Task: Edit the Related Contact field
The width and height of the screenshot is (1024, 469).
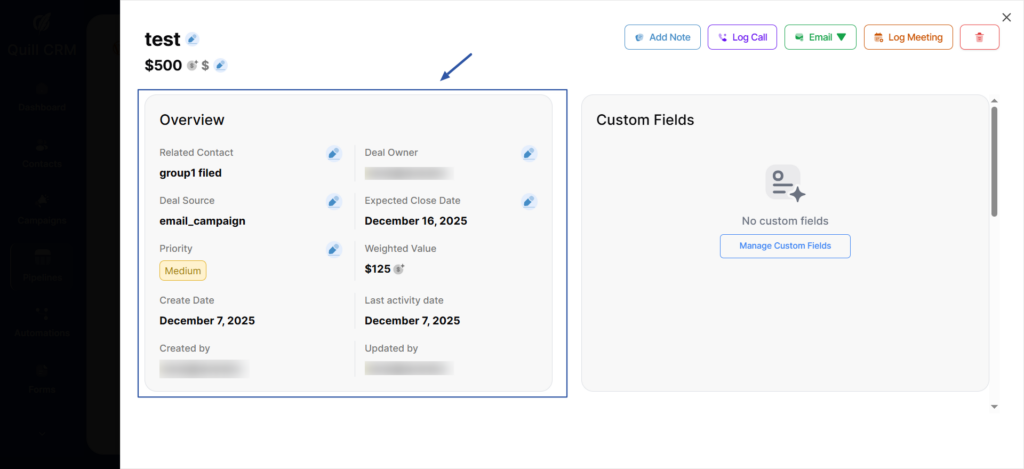Action: [334, 153]
